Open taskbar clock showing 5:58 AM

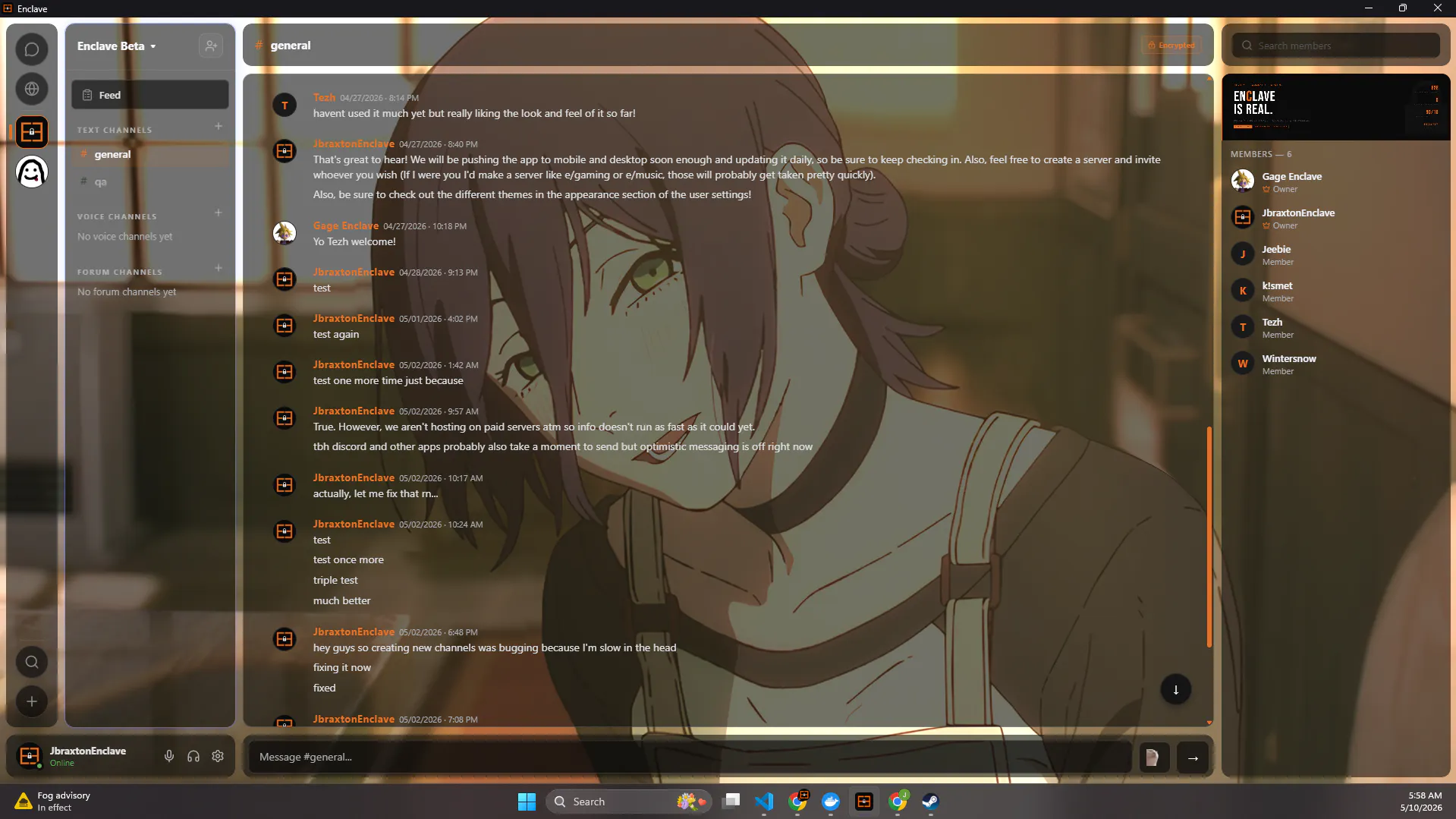[x=1421, y=802]
